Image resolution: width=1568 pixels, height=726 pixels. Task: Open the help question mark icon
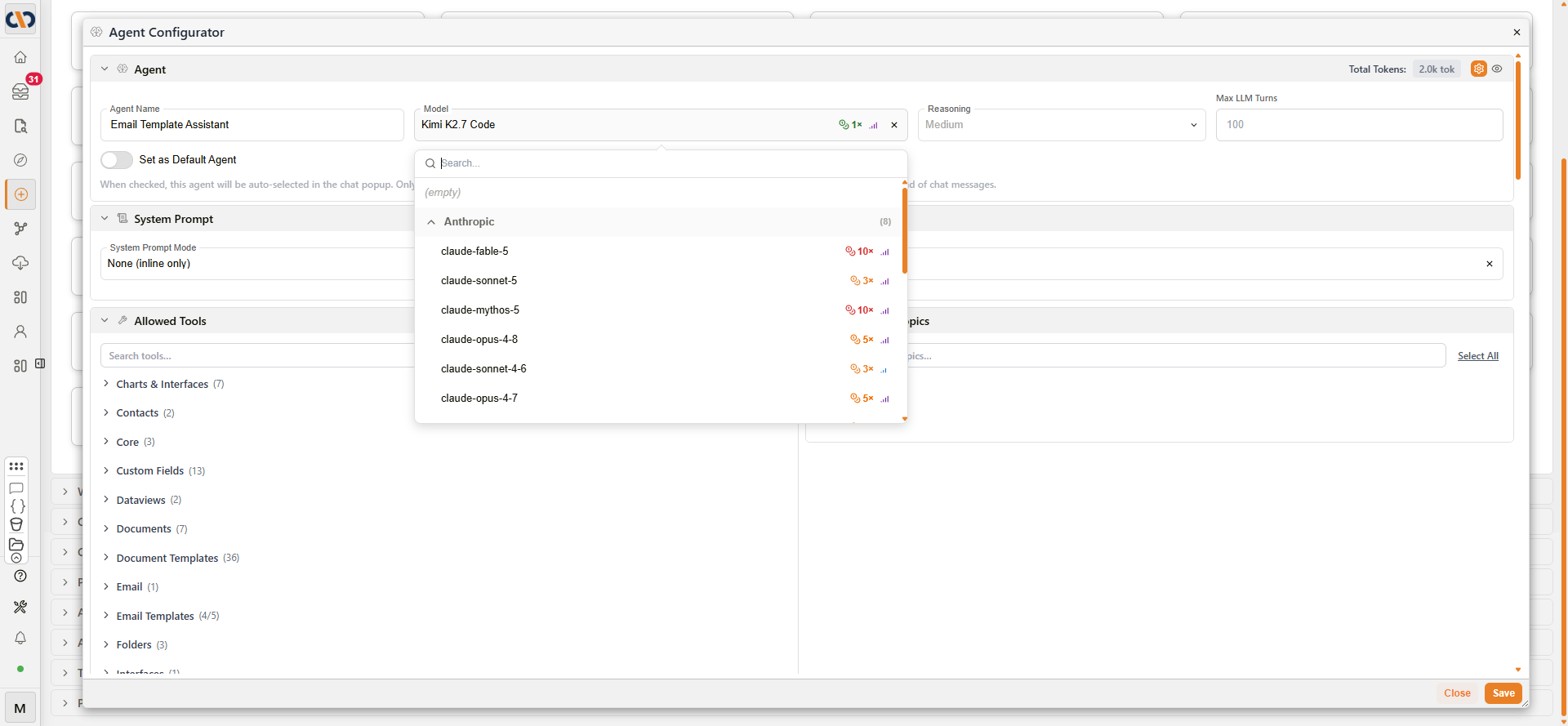point(20,576)
